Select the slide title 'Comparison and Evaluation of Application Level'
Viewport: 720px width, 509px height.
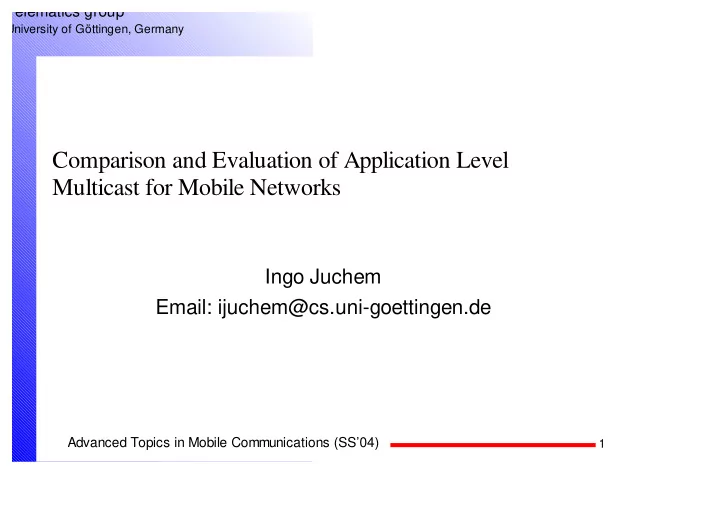pyautogui.click(x=280, y=161)
